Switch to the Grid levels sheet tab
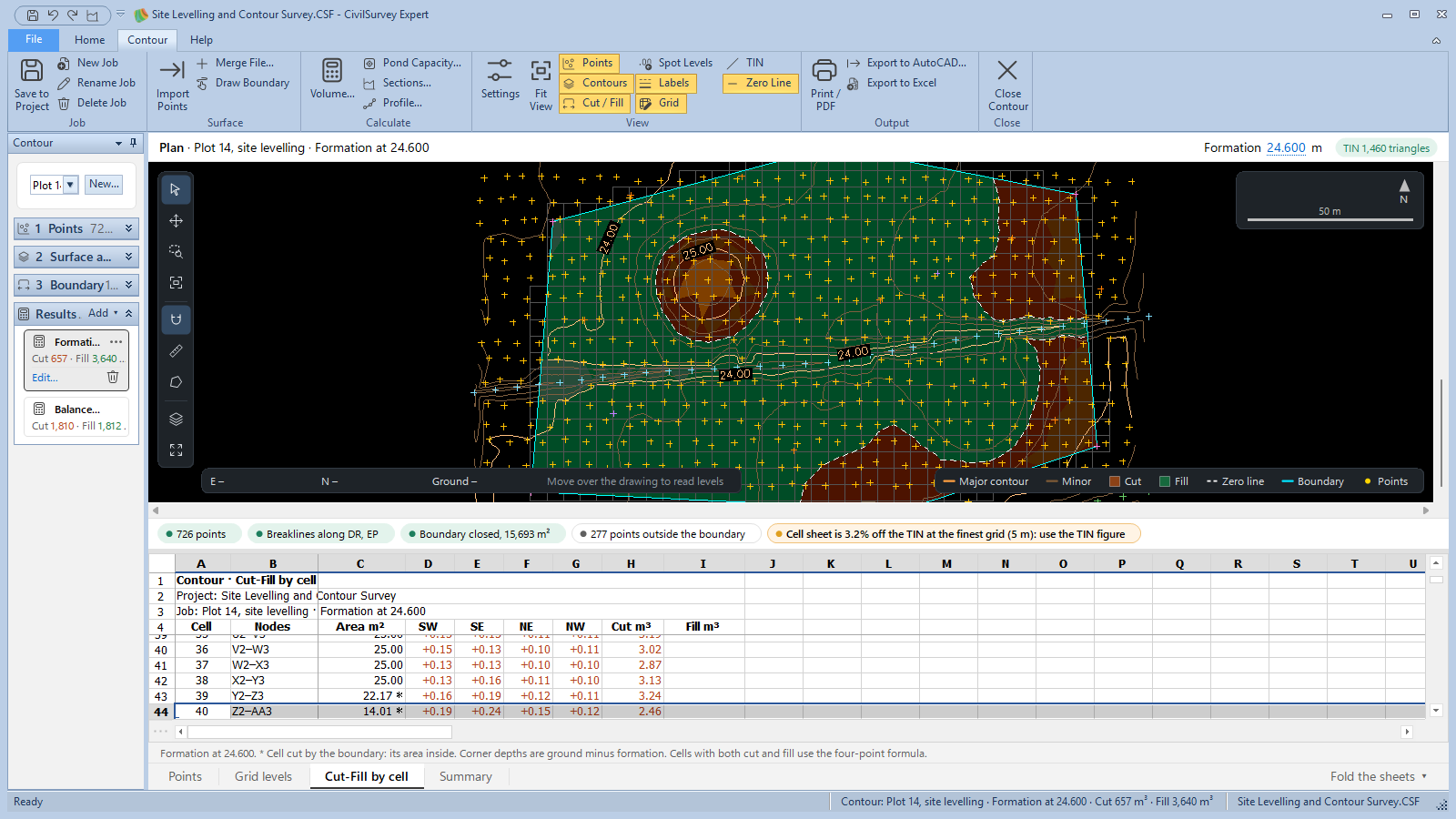 click(x=263, y=776)
